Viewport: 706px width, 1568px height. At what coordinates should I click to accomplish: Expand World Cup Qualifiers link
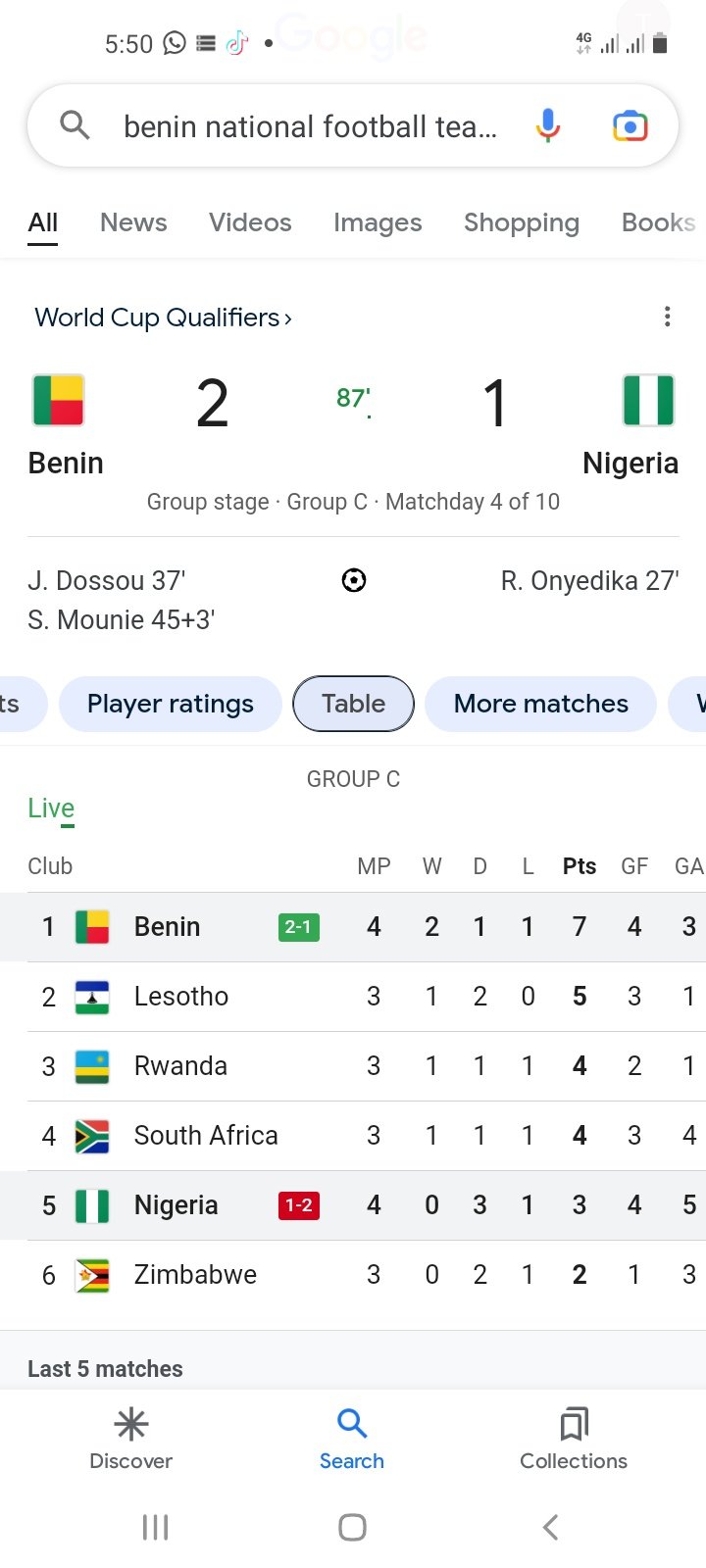coord(163,318)
